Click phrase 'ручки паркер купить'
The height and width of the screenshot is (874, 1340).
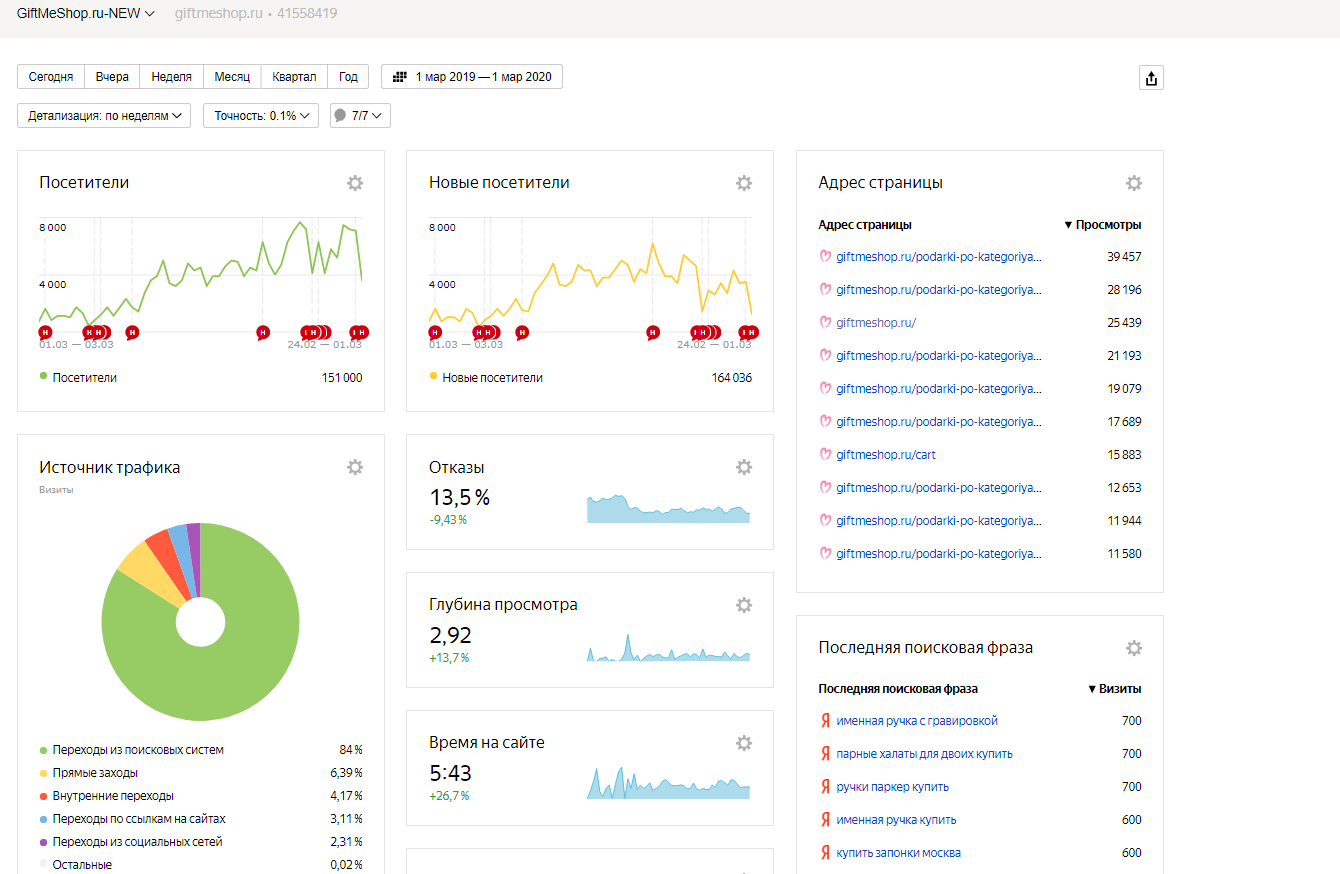click(892, 787)
